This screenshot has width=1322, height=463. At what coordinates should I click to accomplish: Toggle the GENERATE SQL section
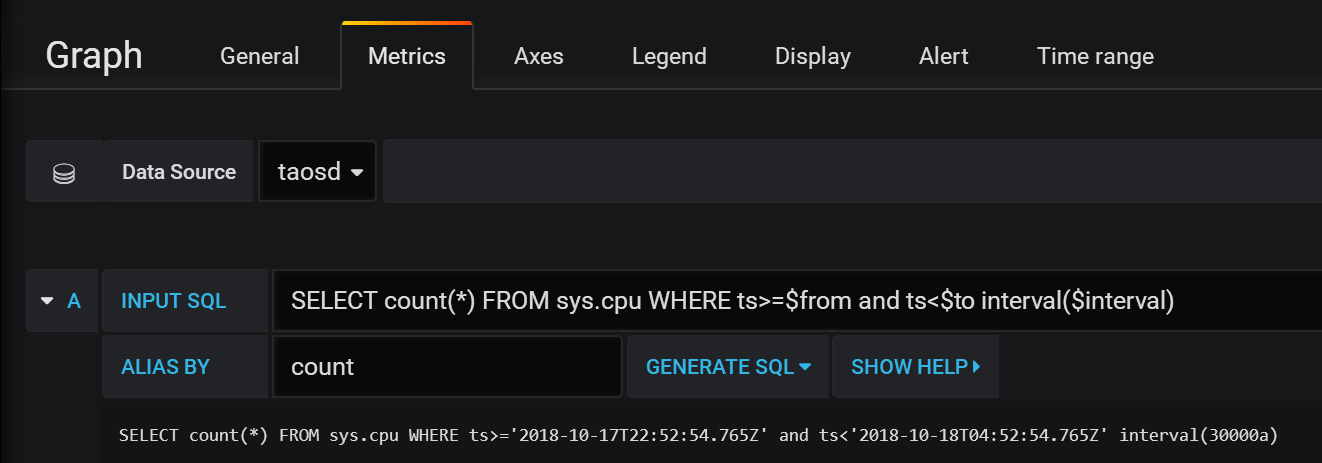coord(727,366)
